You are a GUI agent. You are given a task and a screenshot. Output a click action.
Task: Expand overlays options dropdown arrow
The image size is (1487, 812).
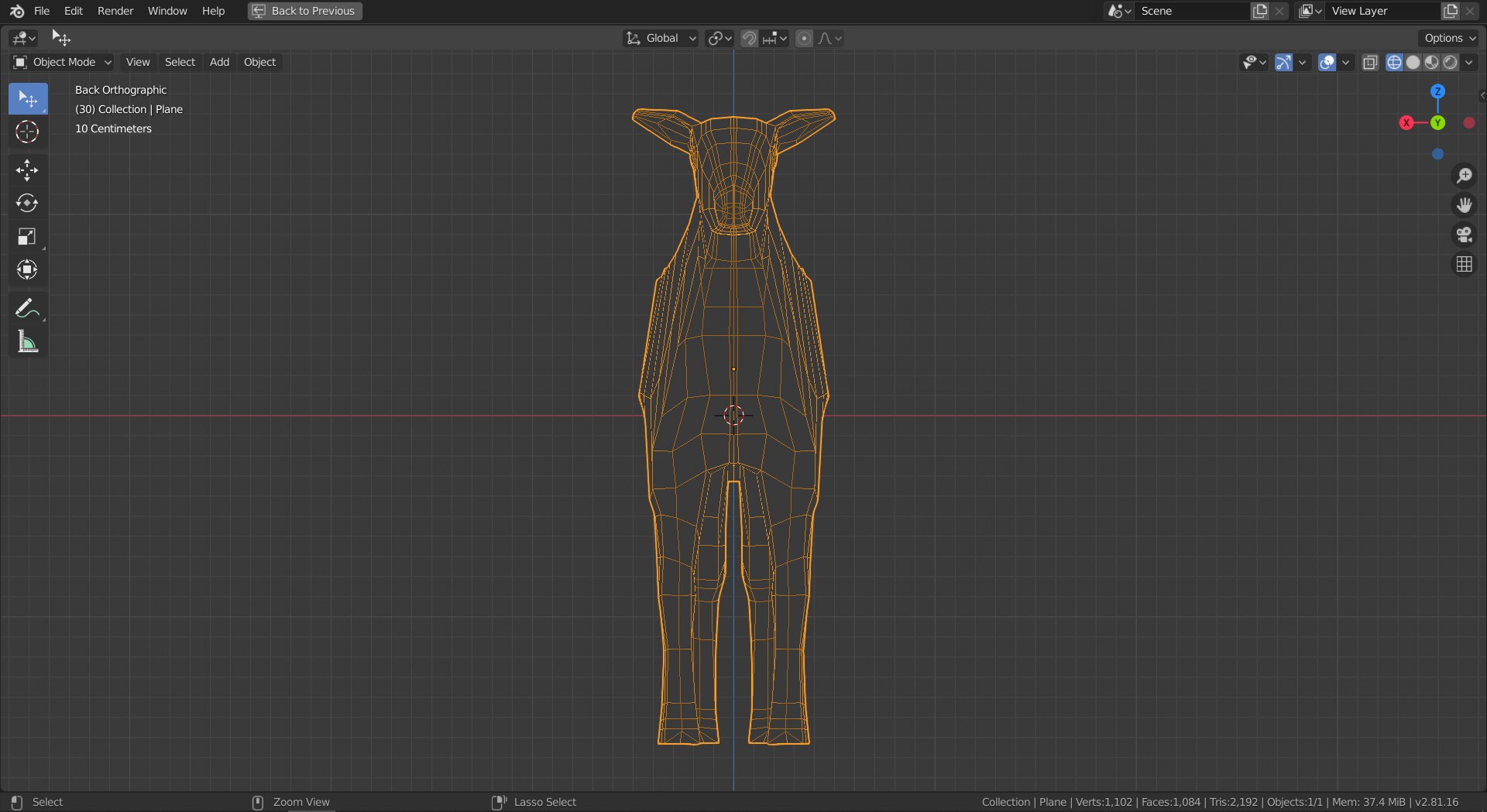1345,63
